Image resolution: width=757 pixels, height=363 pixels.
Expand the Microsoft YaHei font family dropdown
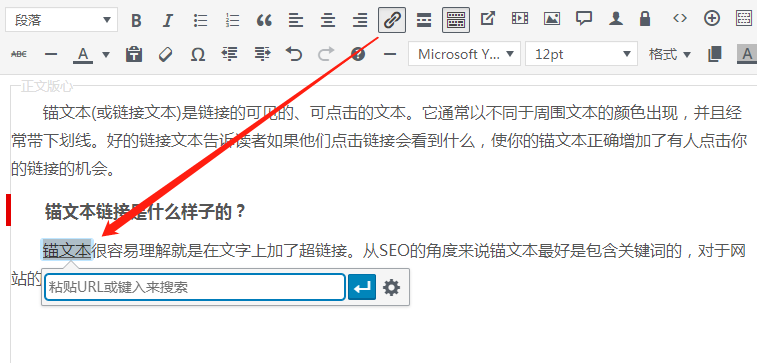click(464, 54)
